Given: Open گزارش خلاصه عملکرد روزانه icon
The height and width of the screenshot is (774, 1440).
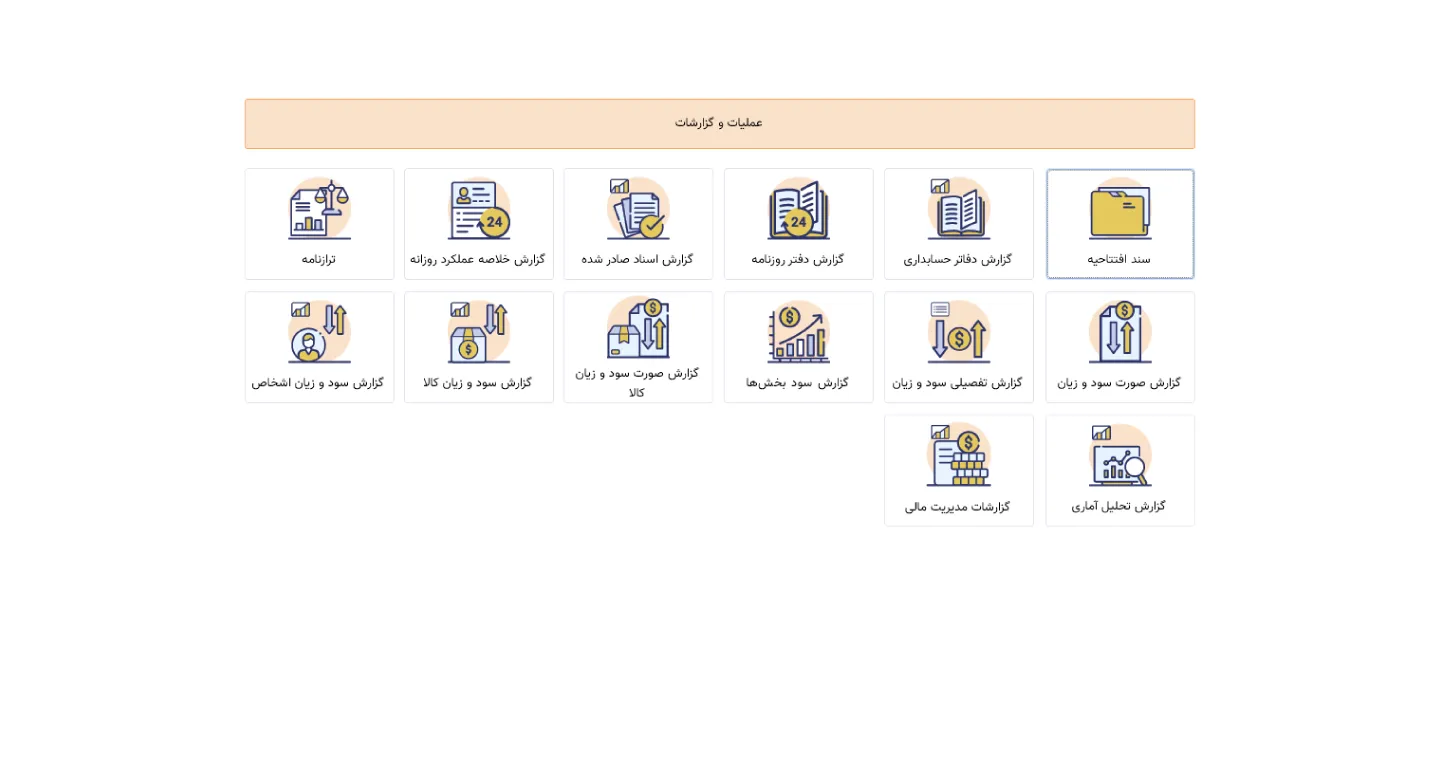Looking at the screenshot, I should click(x=479, y=210).
